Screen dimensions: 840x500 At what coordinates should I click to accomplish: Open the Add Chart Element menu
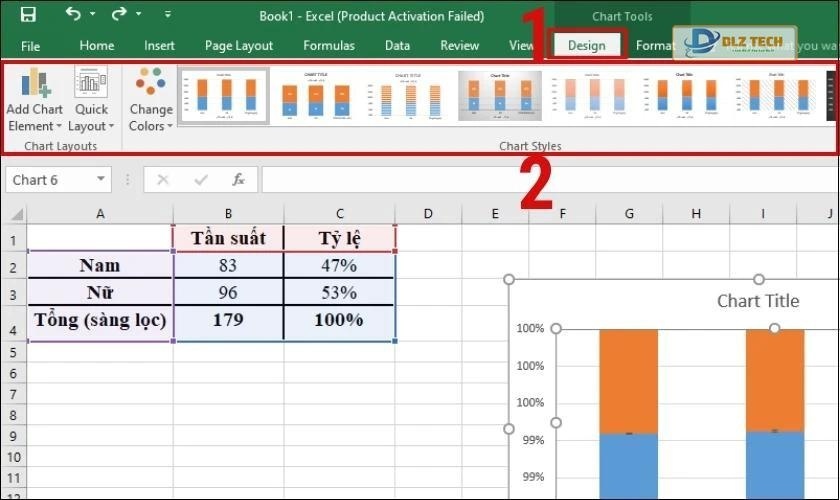34,101
